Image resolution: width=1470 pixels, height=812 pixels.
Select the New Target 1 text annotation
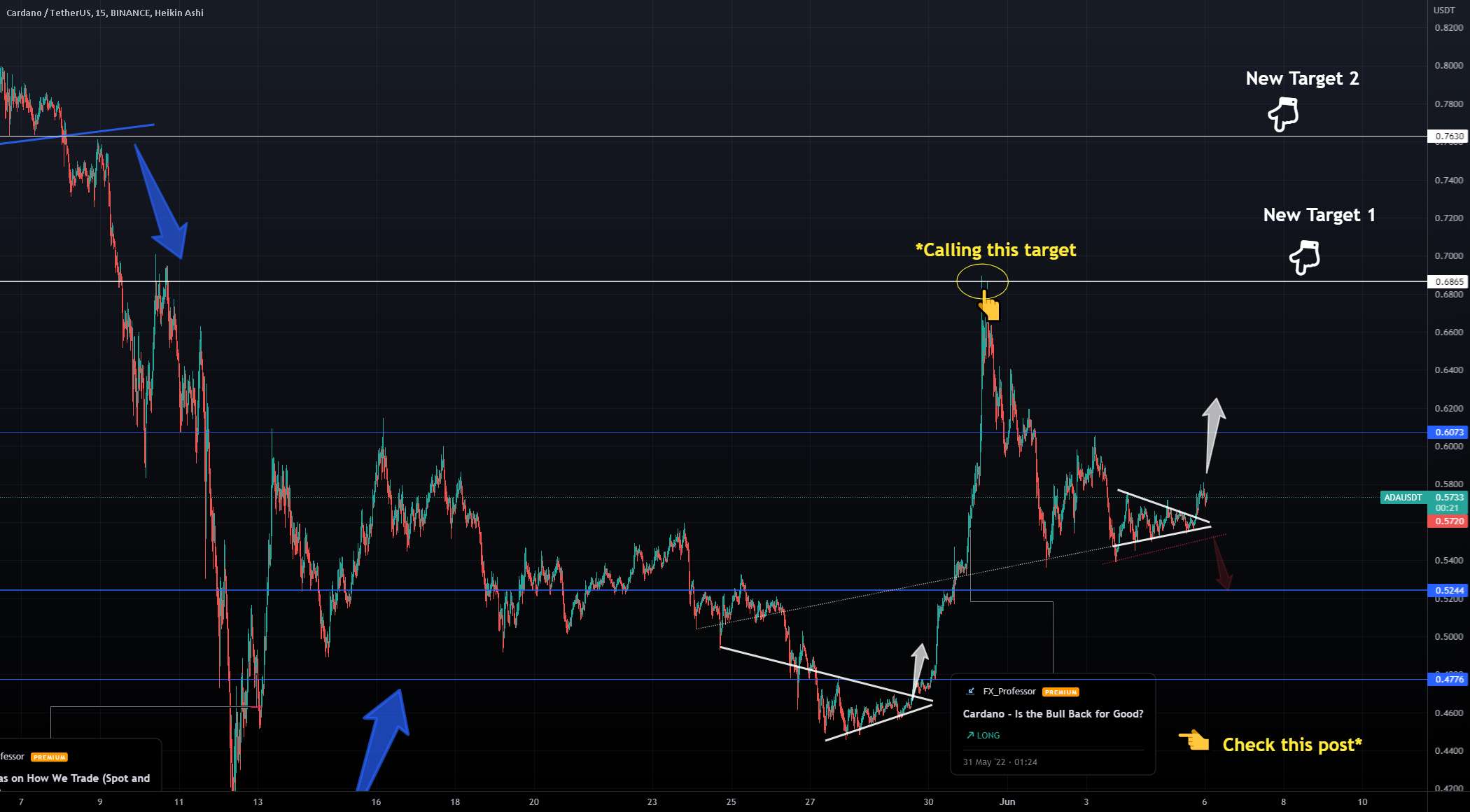point(1319,215)
